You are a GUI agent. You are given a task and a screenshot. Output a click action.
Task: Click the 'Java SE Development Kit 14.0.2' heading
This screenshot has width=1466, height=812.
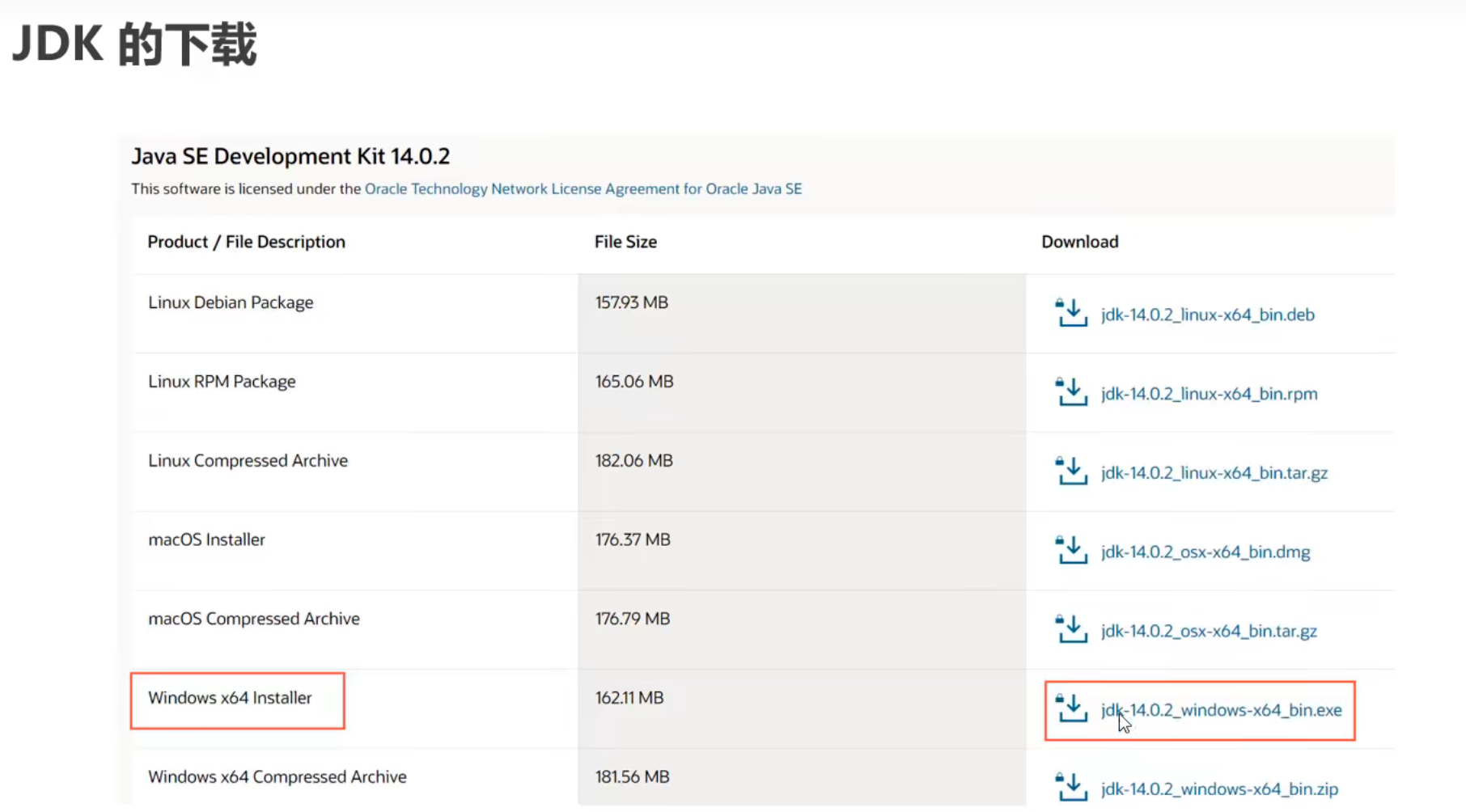pos(290,156)
